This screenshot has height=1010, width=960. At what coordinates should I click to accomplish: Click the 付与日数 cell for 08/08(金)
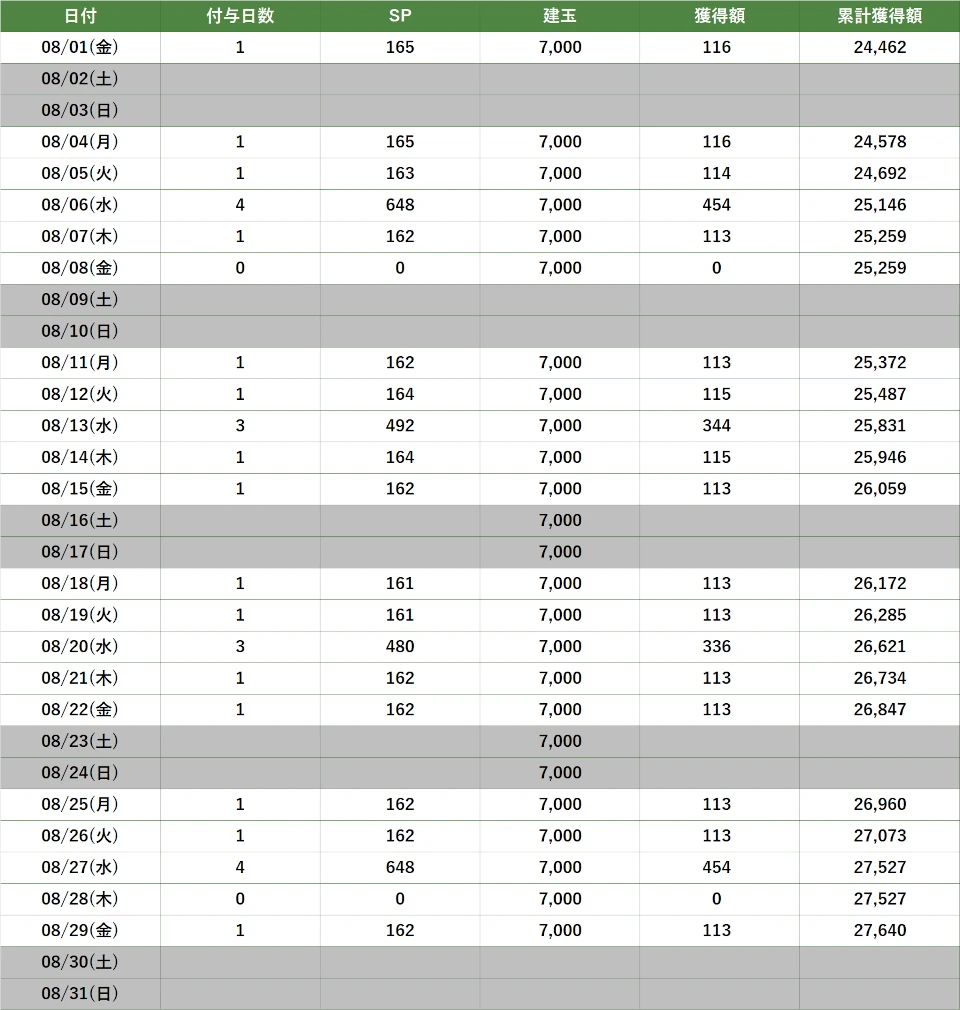tap(240, 268)
